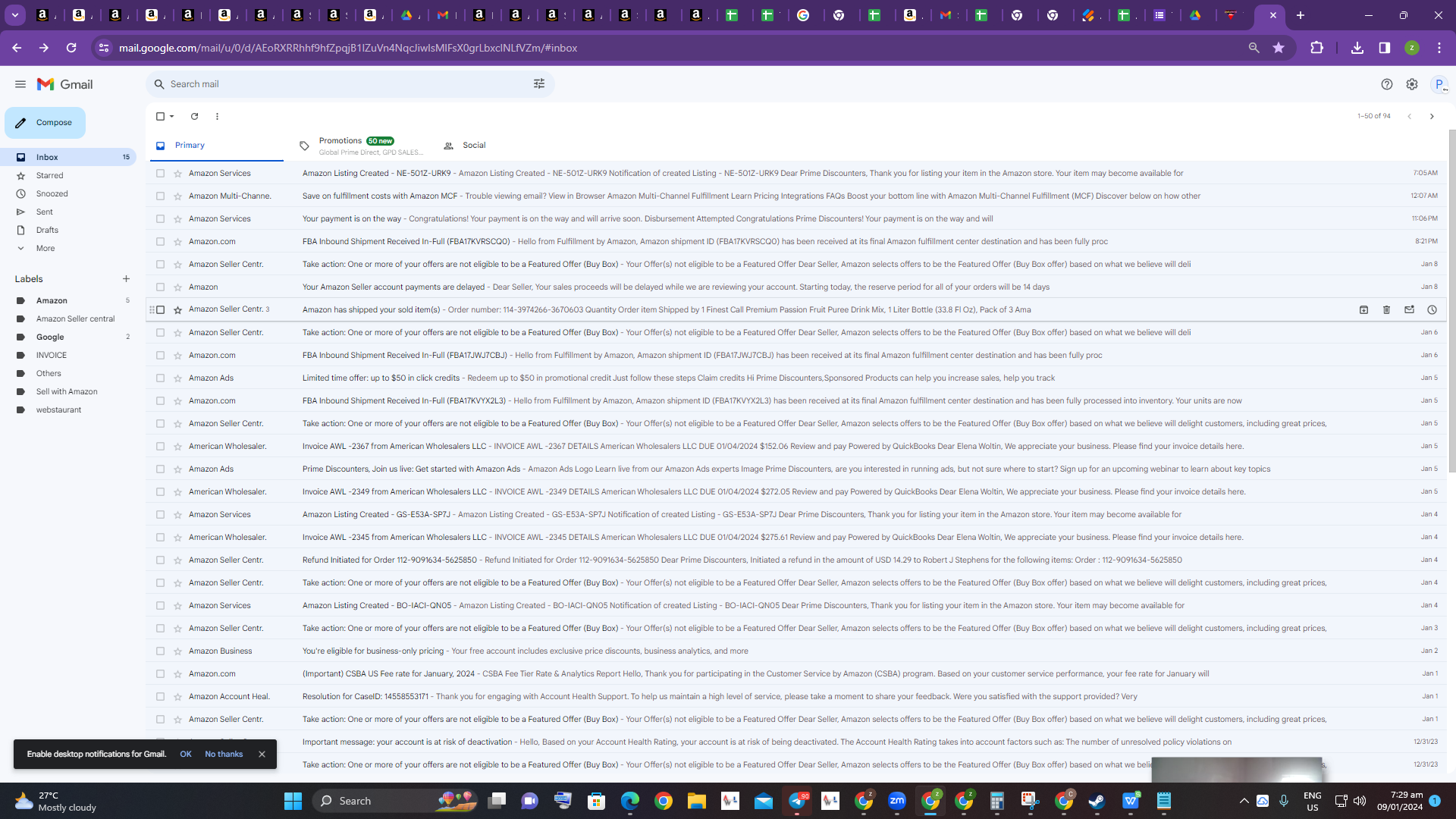Open the Refund Initiated for Order email

pyautogui.click(x=796, y=560)
